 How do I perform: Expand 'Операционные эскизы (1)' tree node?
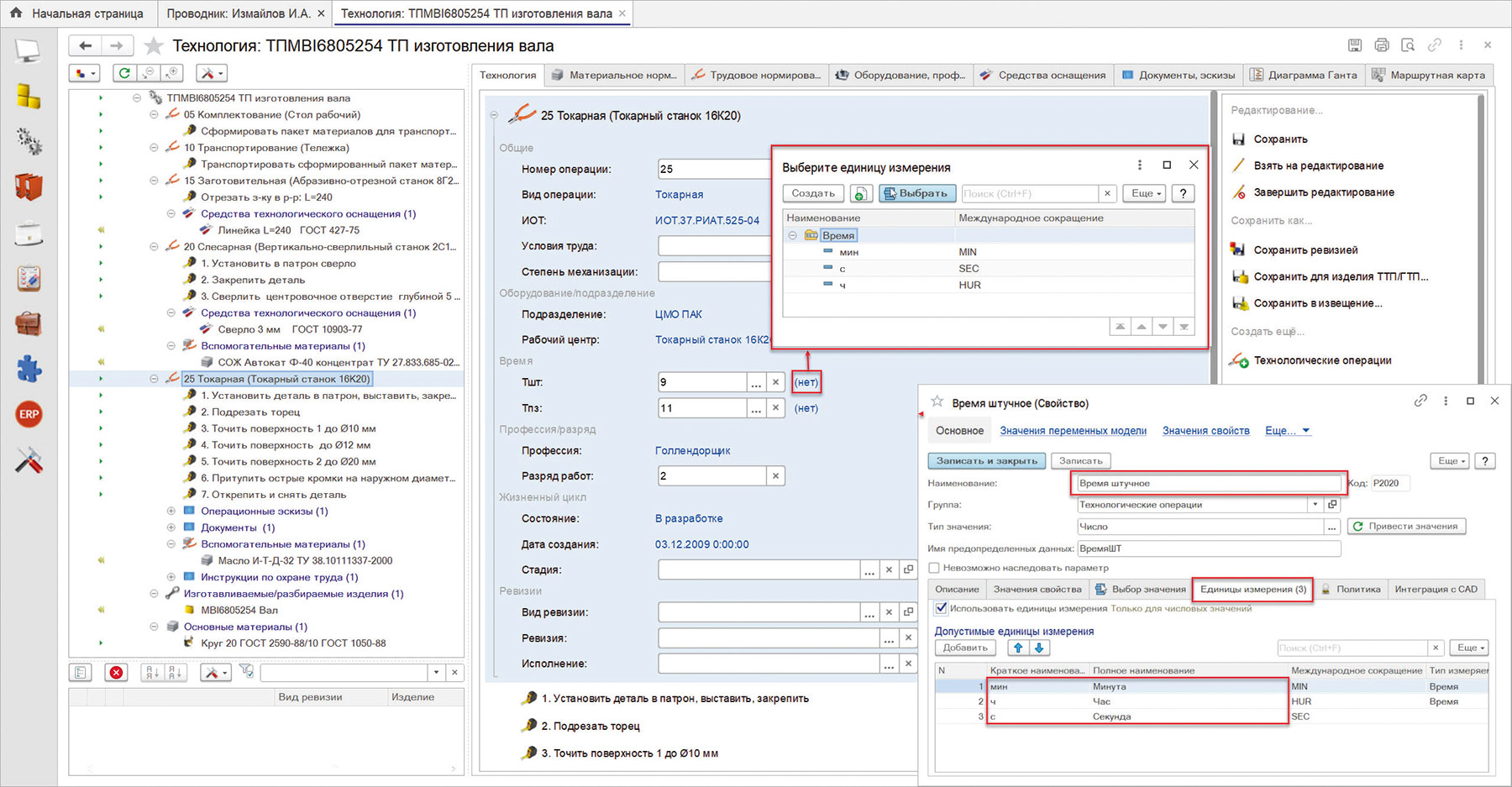(171, 511)
